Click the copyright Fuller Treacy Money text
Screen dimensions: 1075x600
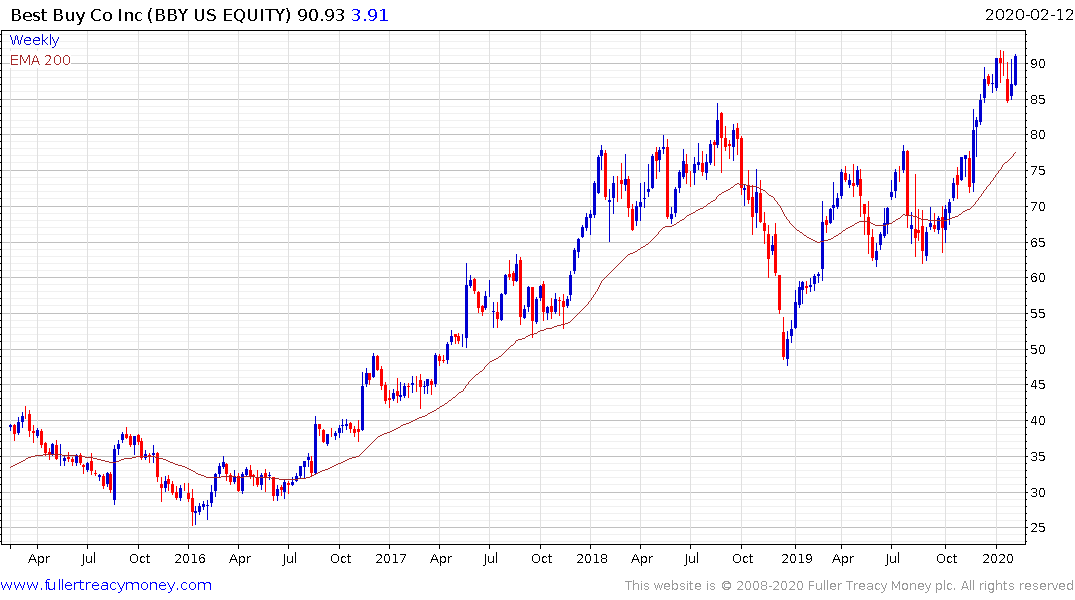[x=849, y=586]
